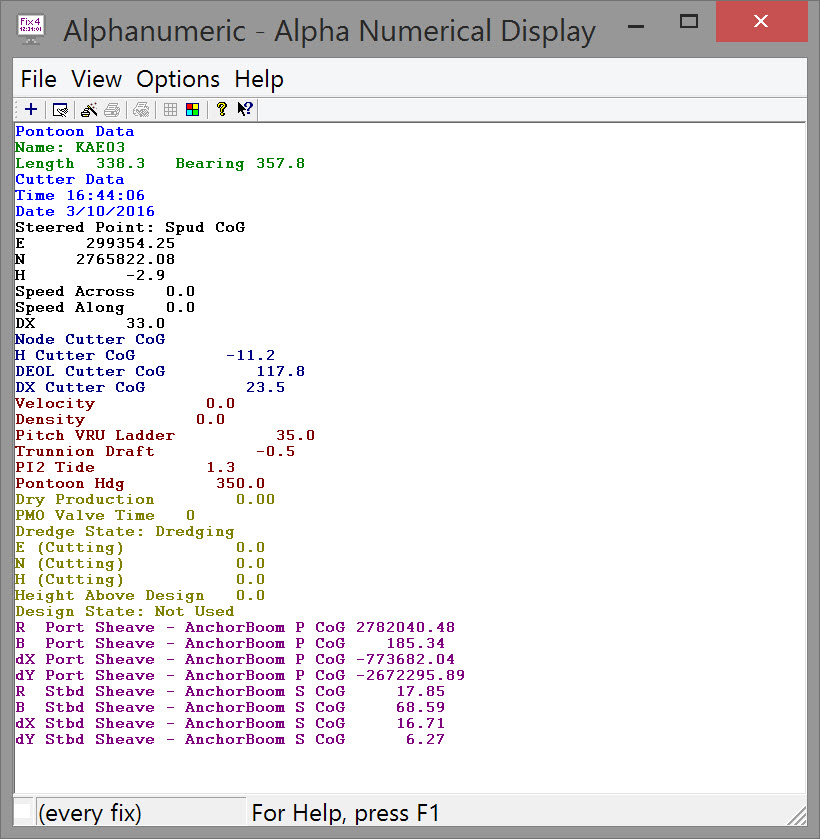Viewport: 820px width, 839px height.
Task: Click the print preview toolbar icon
Action: pyautogui.click(x=141, y=110)
